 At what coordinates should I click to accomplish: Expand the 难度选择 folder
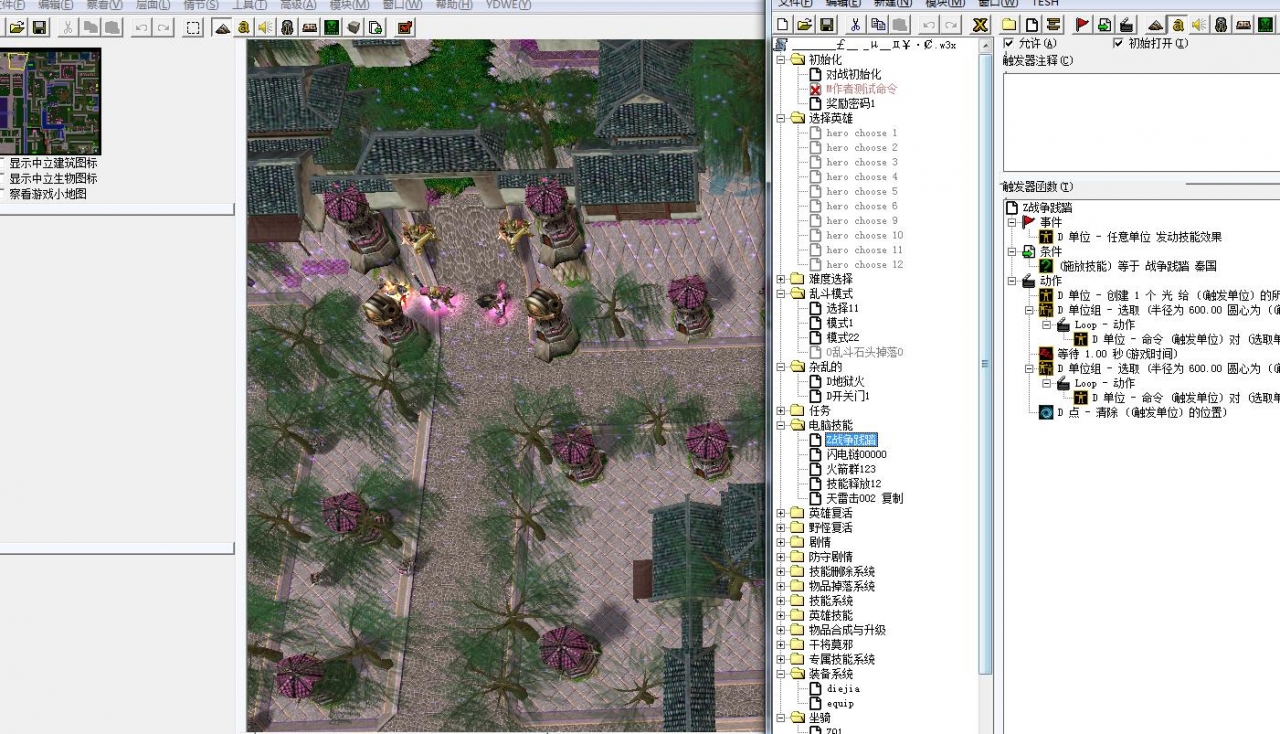[782, 279]
